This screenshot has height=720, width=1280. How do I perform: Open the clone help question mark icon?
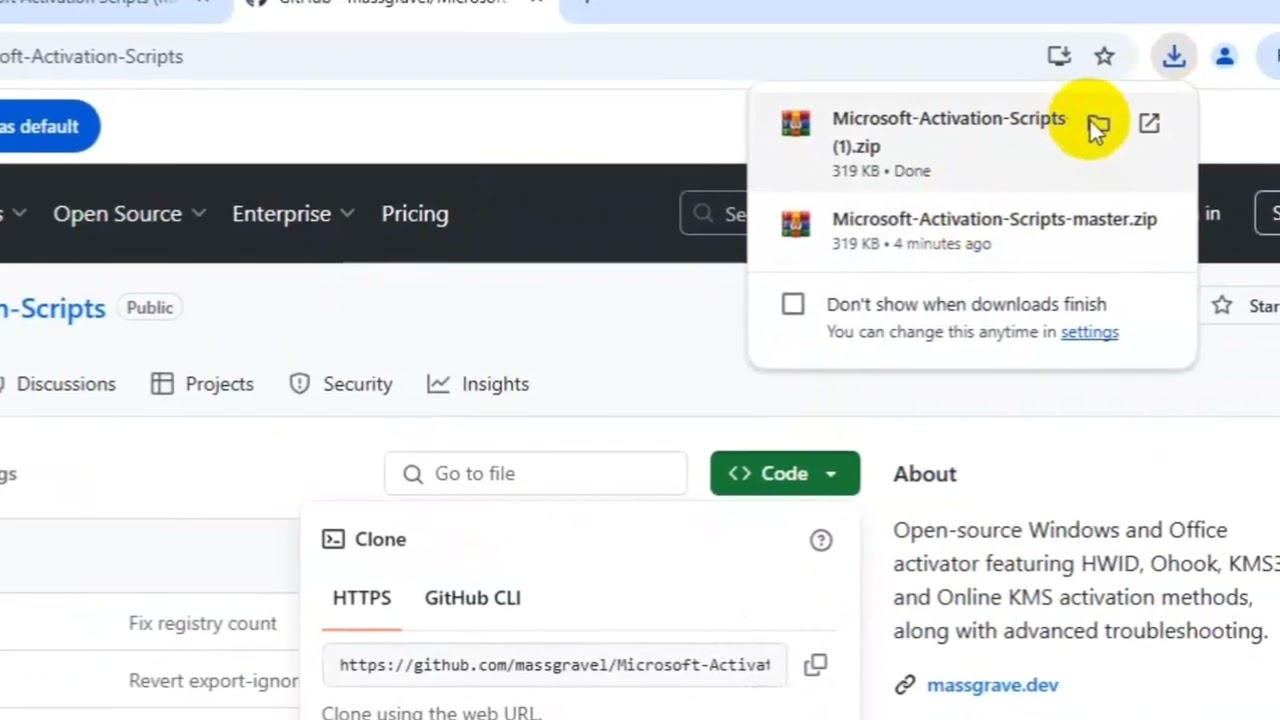(x=821, y=540)
